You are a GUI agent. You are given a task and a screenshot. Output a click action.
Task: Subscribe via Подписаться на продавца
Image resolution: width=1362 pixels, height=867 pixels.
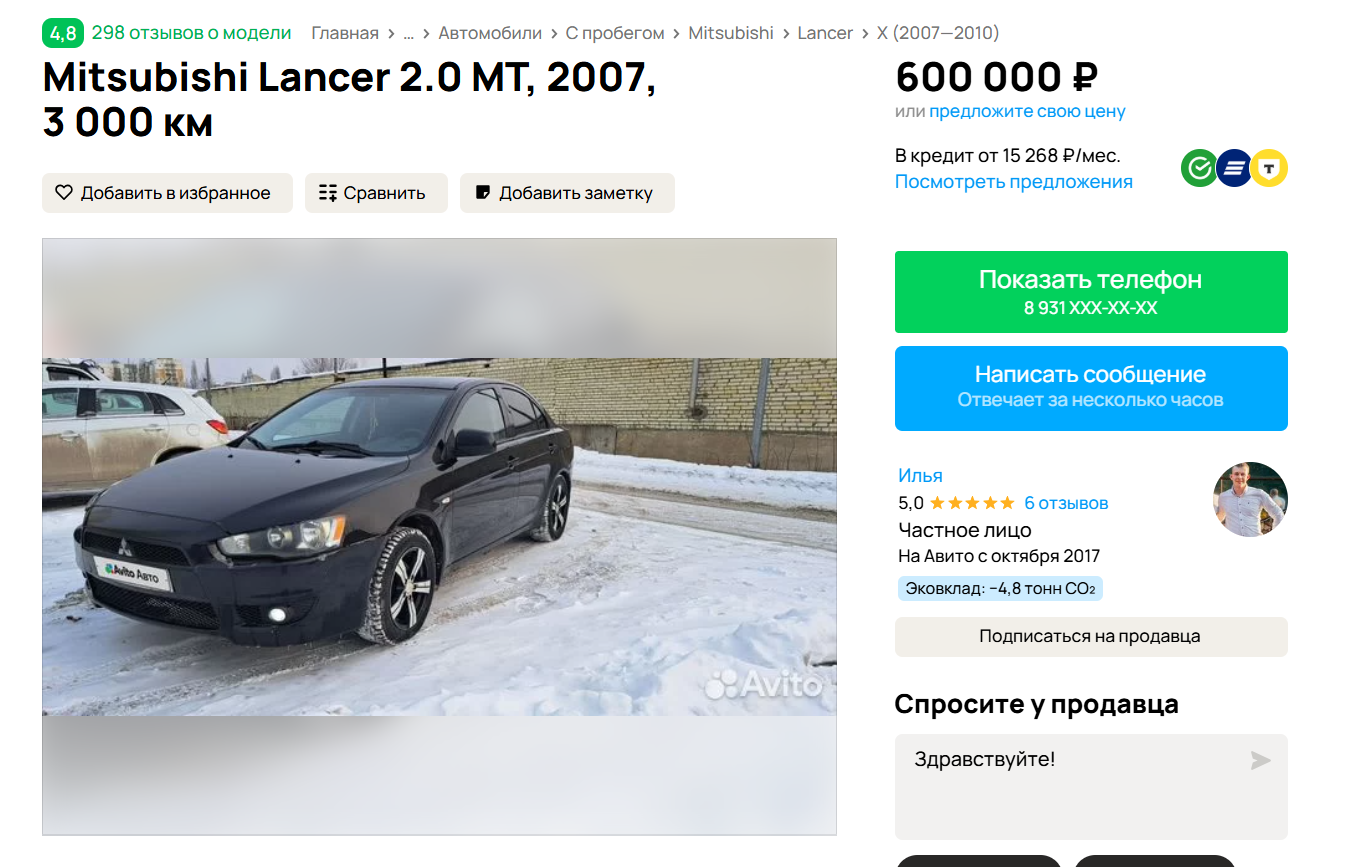(x=1091, y=636)
